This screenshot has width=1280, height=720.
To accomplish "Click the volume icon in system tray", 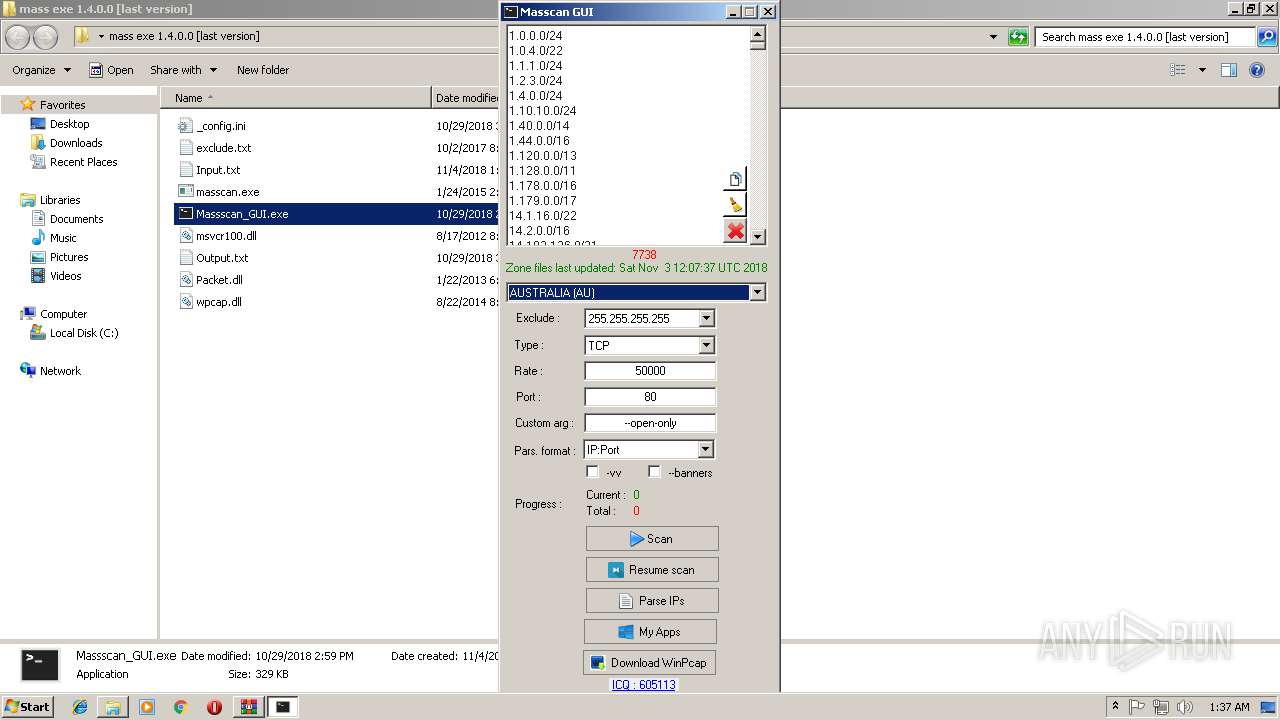I will 1185,707.
